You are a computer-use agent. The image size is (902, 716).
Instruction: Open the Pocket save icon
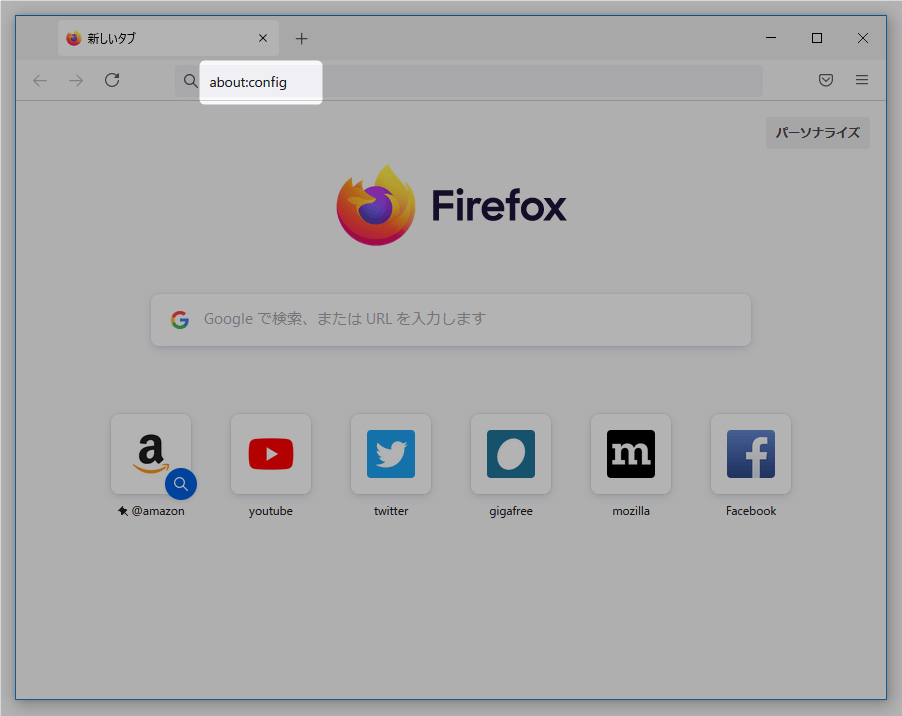pyautogui.click(x=826, y=80)
